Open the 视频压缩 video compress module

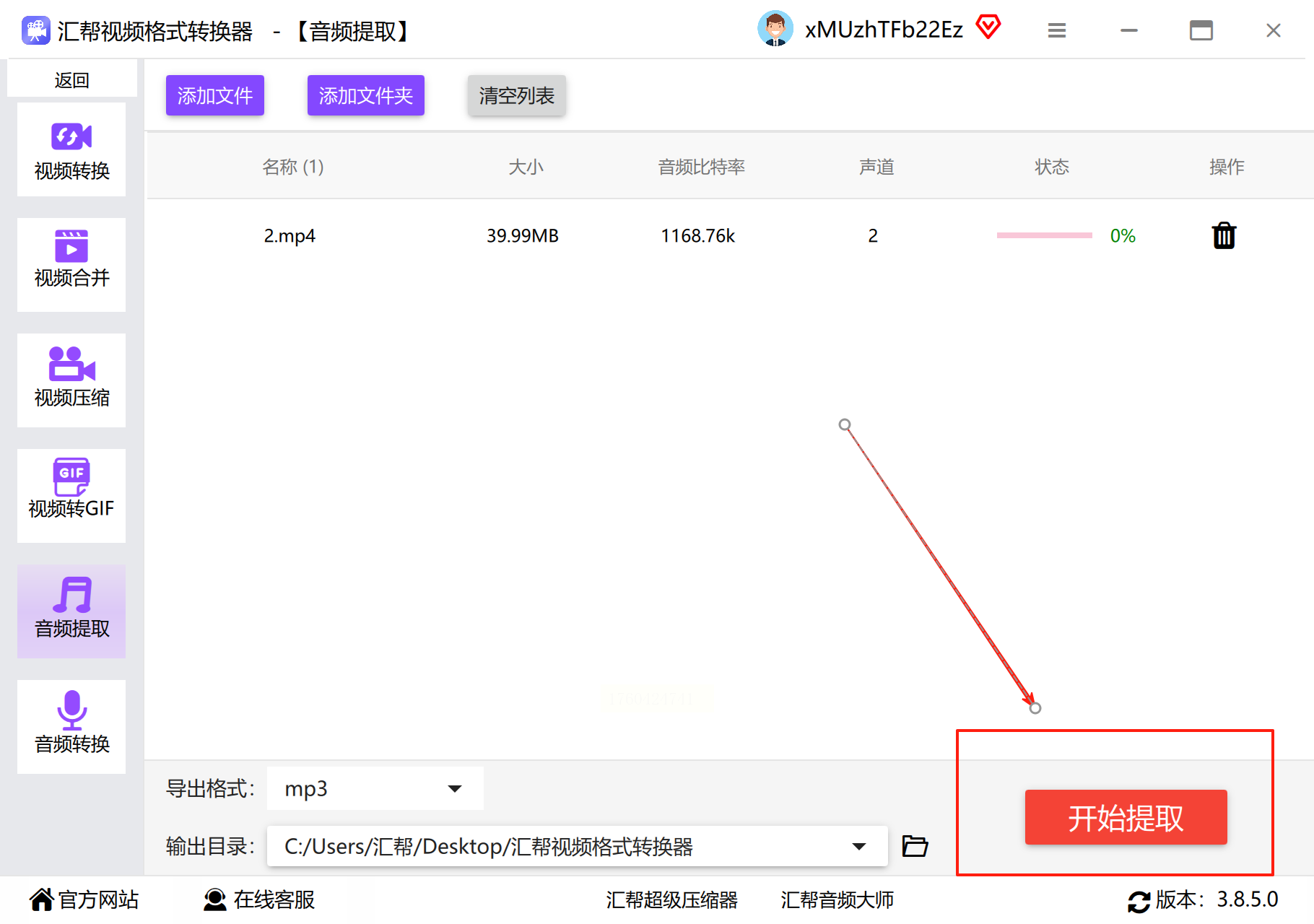[71, 380]
